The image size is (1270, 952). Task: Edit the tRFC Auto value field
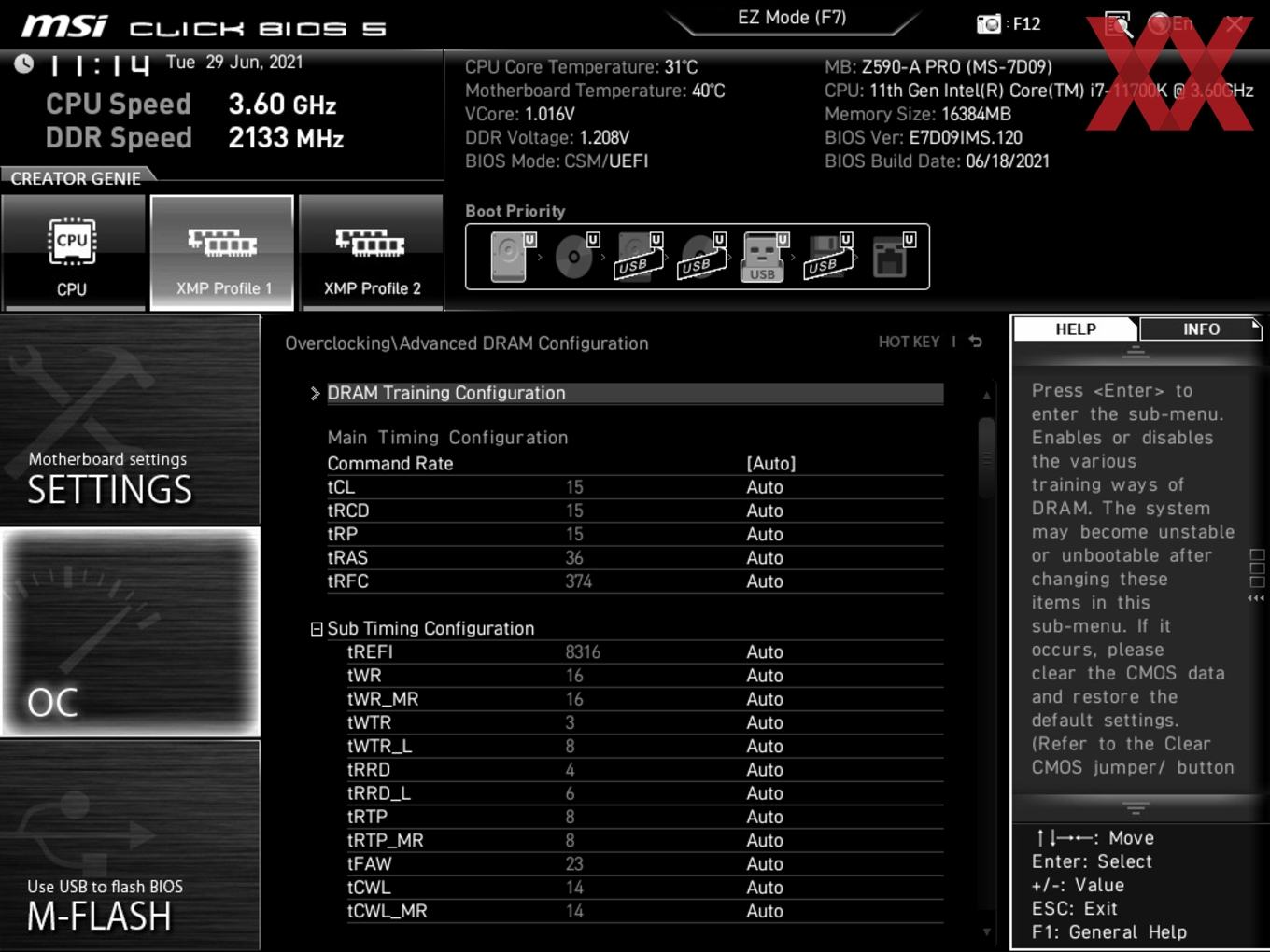765,581
